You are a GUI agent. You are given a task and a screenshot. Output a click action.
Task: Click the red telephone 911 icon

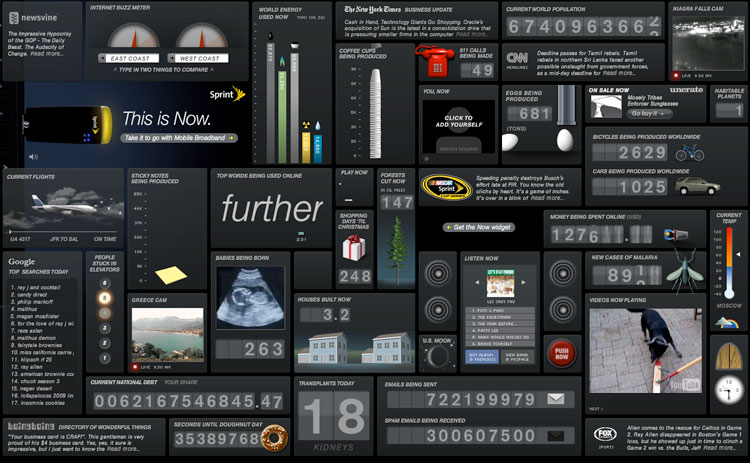[435, 61]
